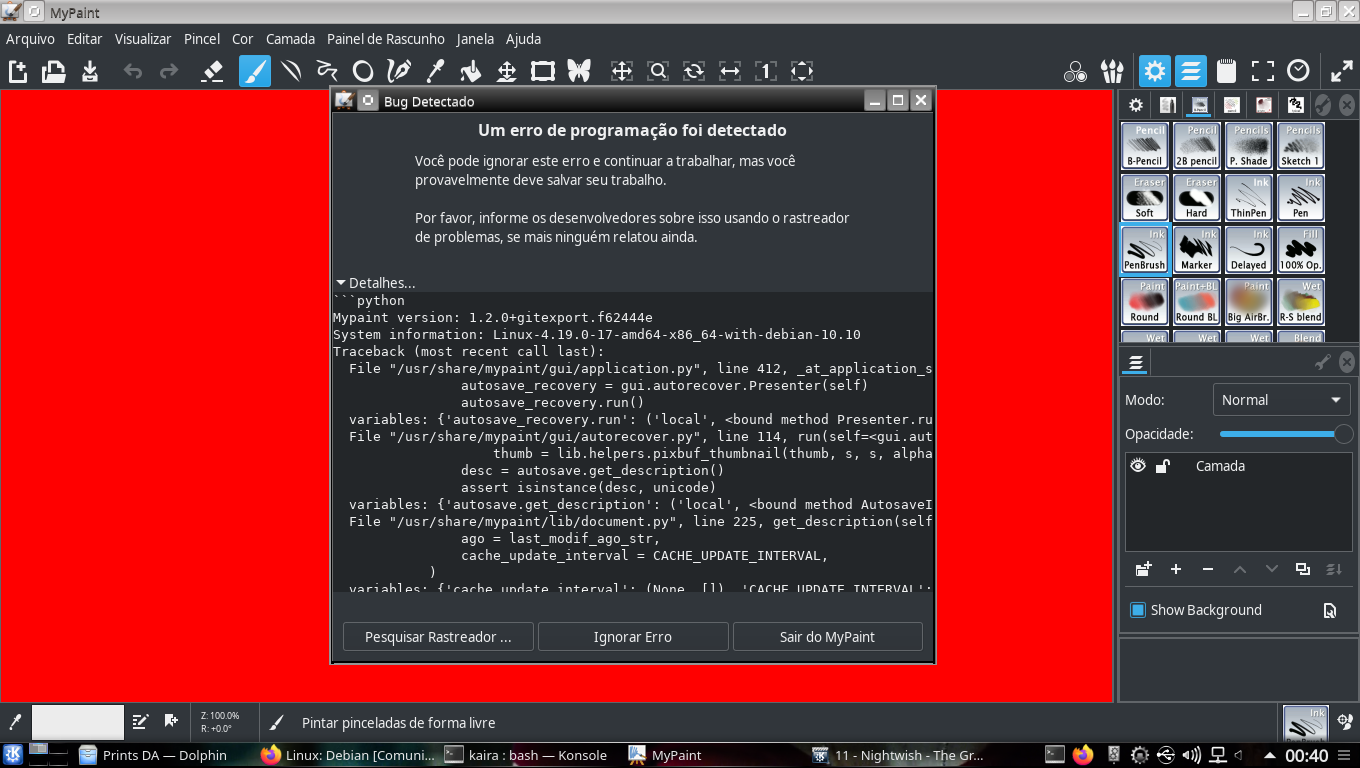Open the KDE application launcher

13,755
